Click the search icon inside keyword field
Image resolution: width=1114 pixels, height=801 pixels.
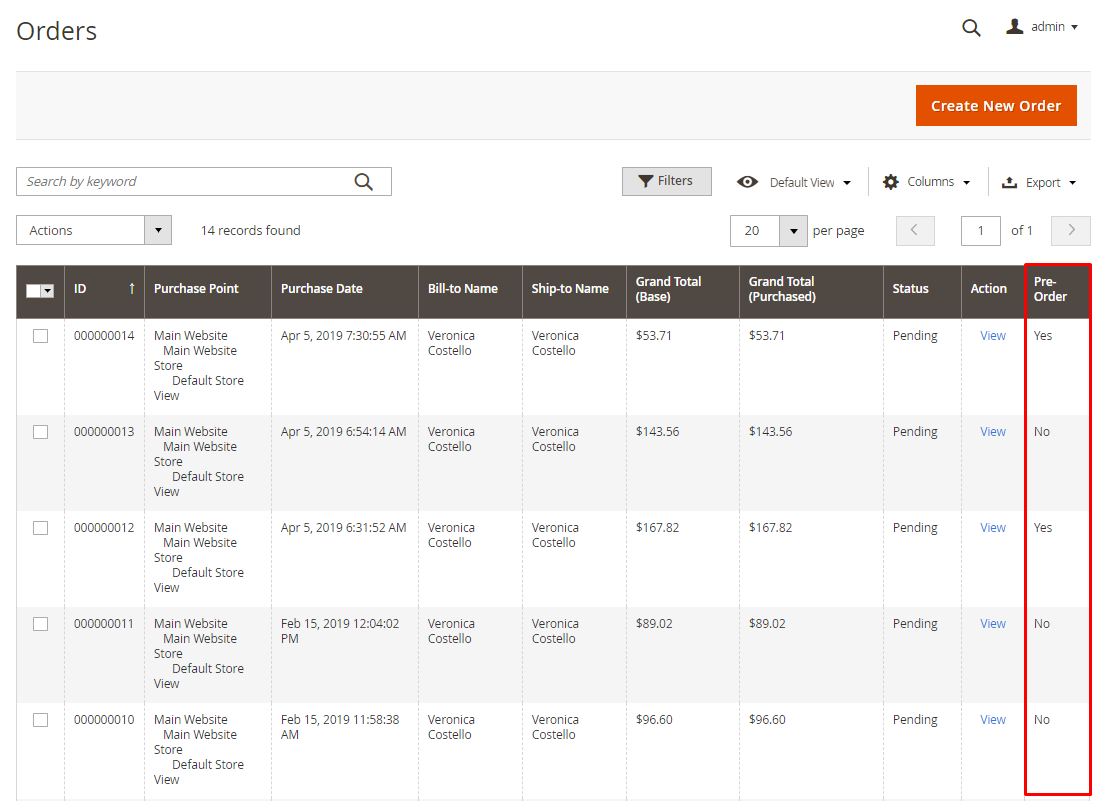point(364,182)
